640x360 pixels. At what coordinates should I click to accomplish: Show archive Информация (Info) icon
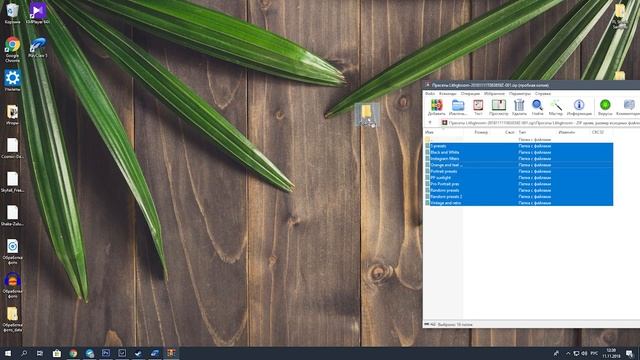click(x=579, y=107)
